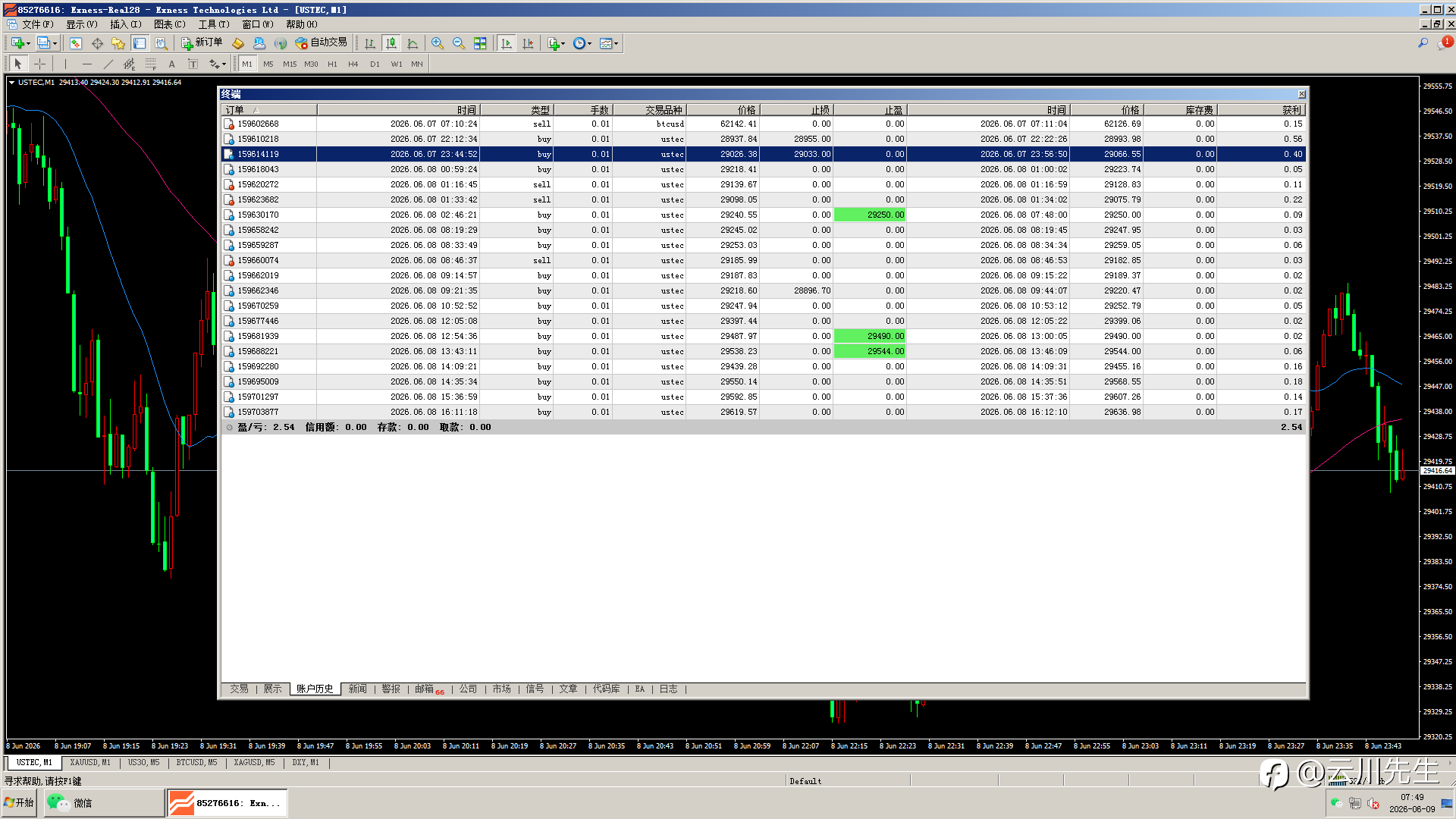The width and height of the screenshot is (1456, 819).
Task: Zoom out on the chart
Action: (x=459, y=43)
